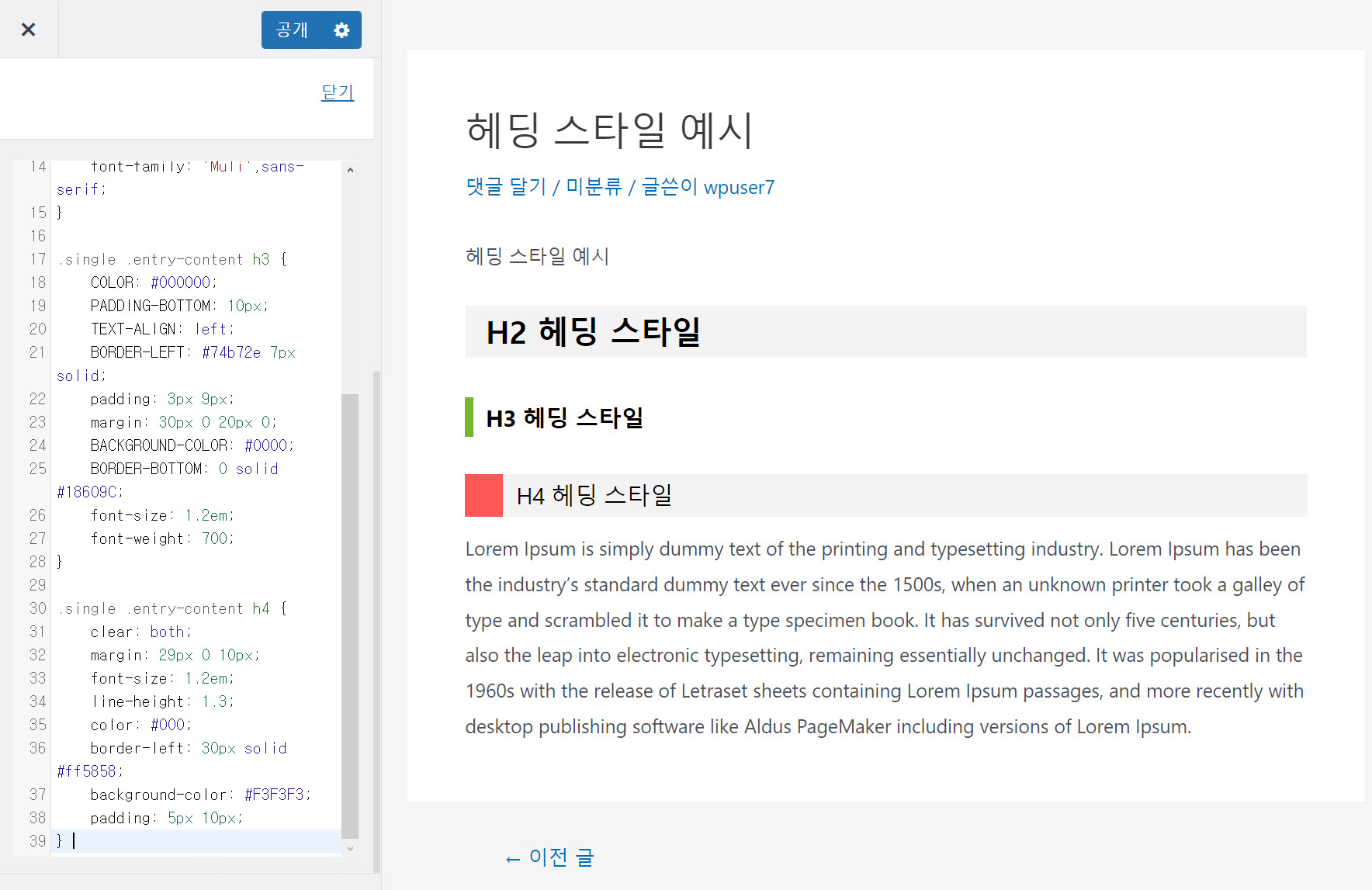Go to previous post via ← 이전 글
The image size is (1372, 890).
(x=549, y=857)
